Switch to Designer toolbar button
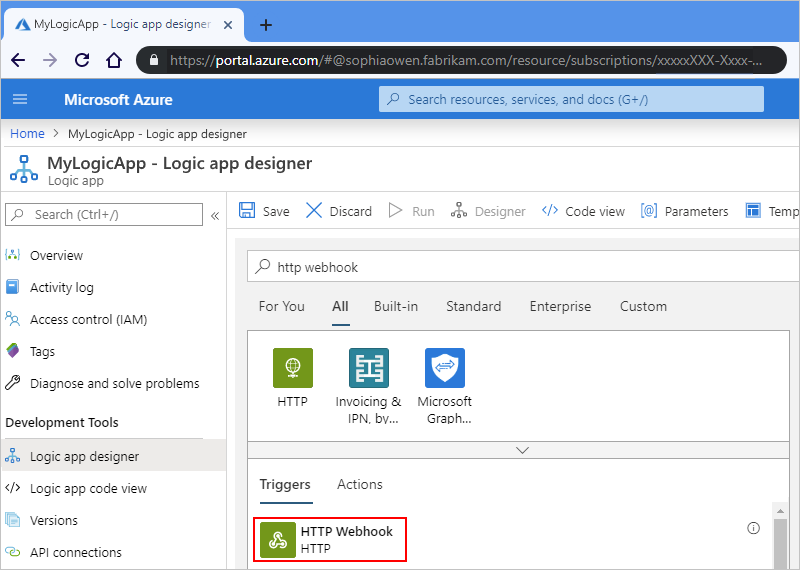The image size is (800, 570). click(488, 211)
